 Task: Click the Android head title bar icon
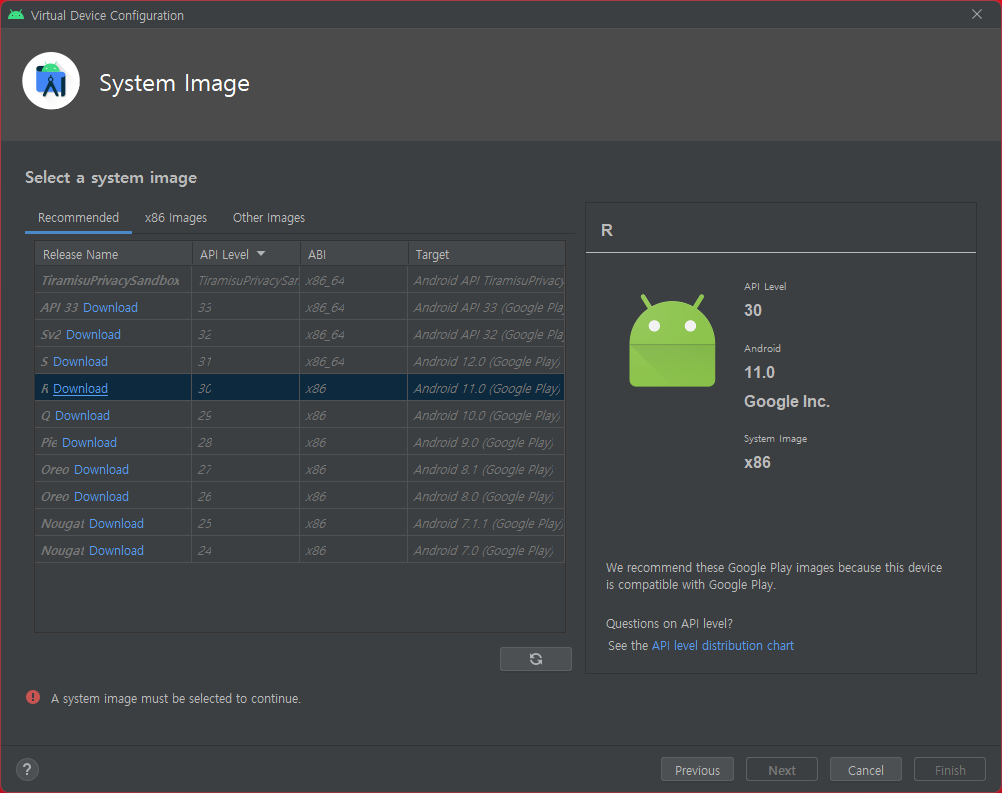pos(15,15)
